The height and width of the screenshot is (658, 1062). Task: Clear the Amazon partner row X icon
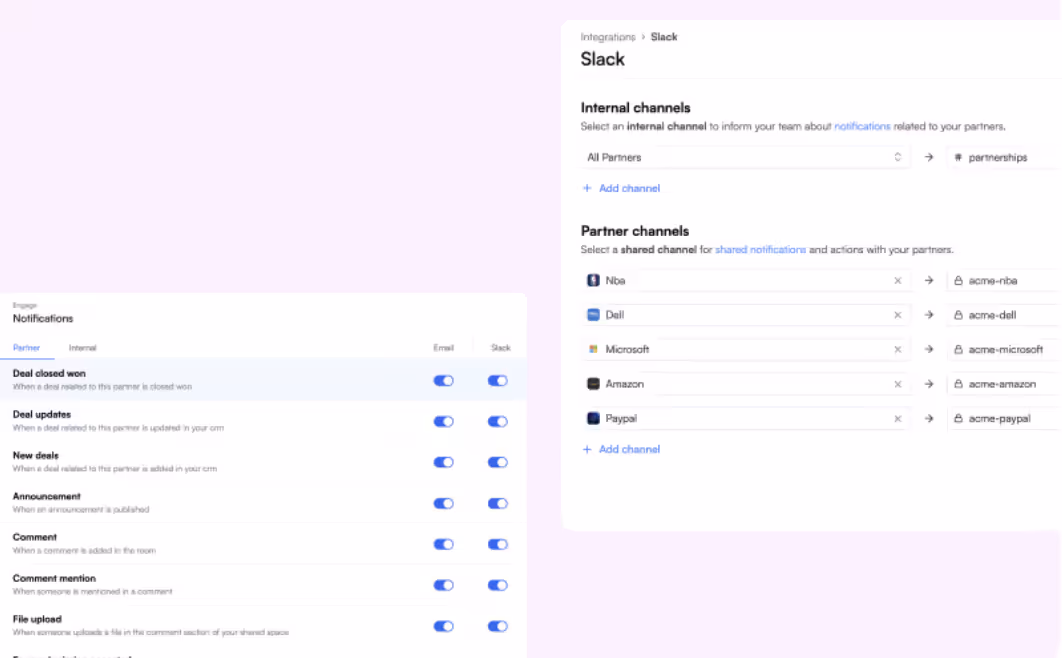tap(897, 384)
